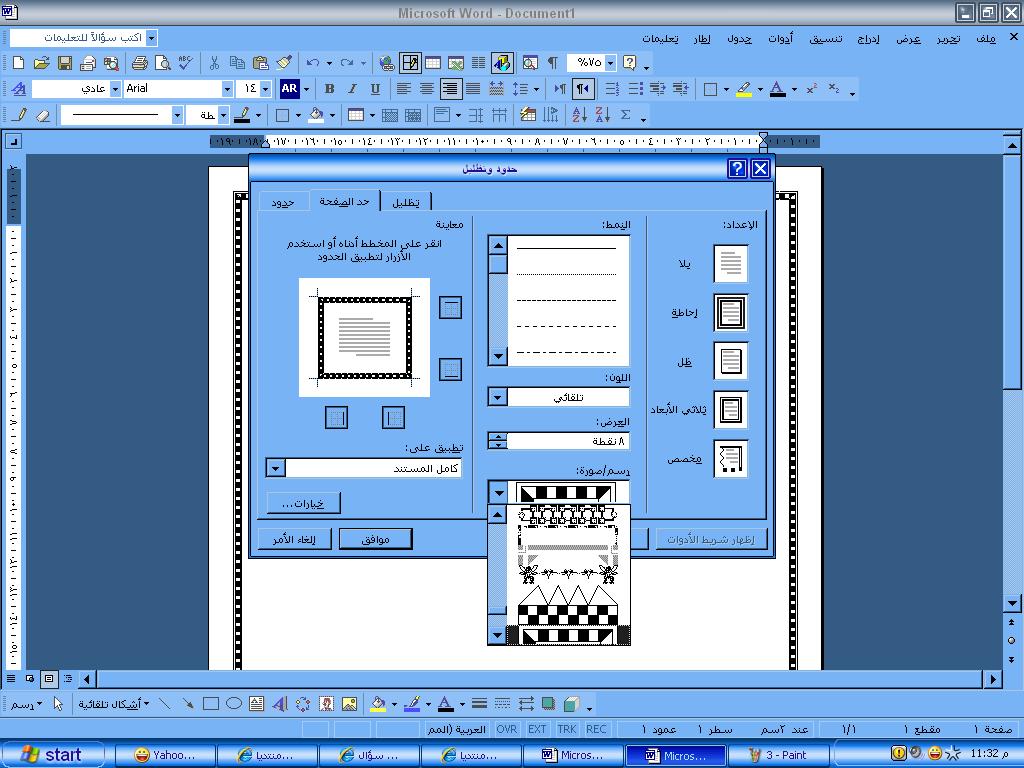Switch to the تظليل Shading tab
Screen dimensions: 1024x768
pos(406,202)
